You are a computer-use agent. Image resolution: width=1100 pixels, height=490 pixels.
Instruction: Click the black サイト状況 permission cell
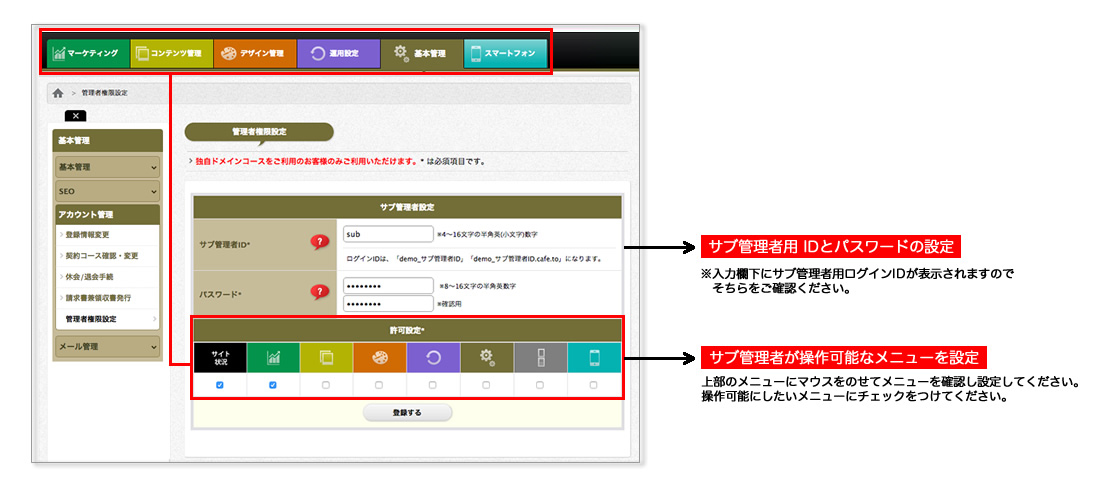point(220,357)
